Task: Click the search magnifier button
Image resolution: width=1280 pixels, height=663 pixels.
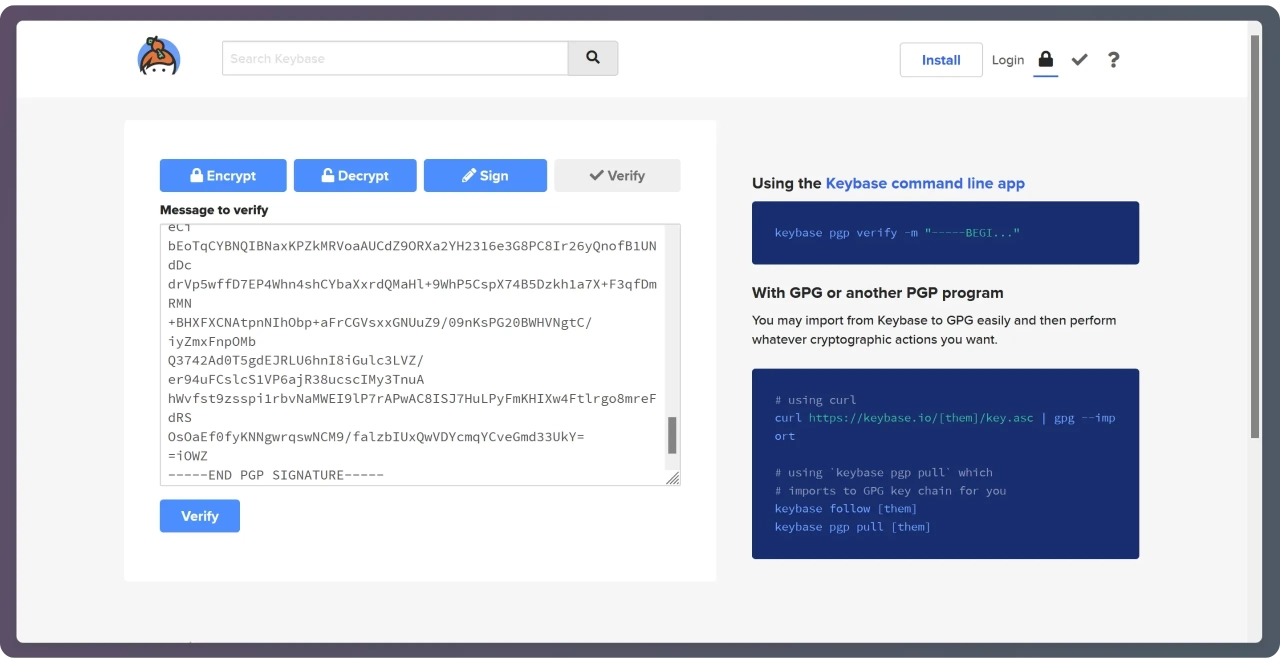Action: tap(593, 58)
